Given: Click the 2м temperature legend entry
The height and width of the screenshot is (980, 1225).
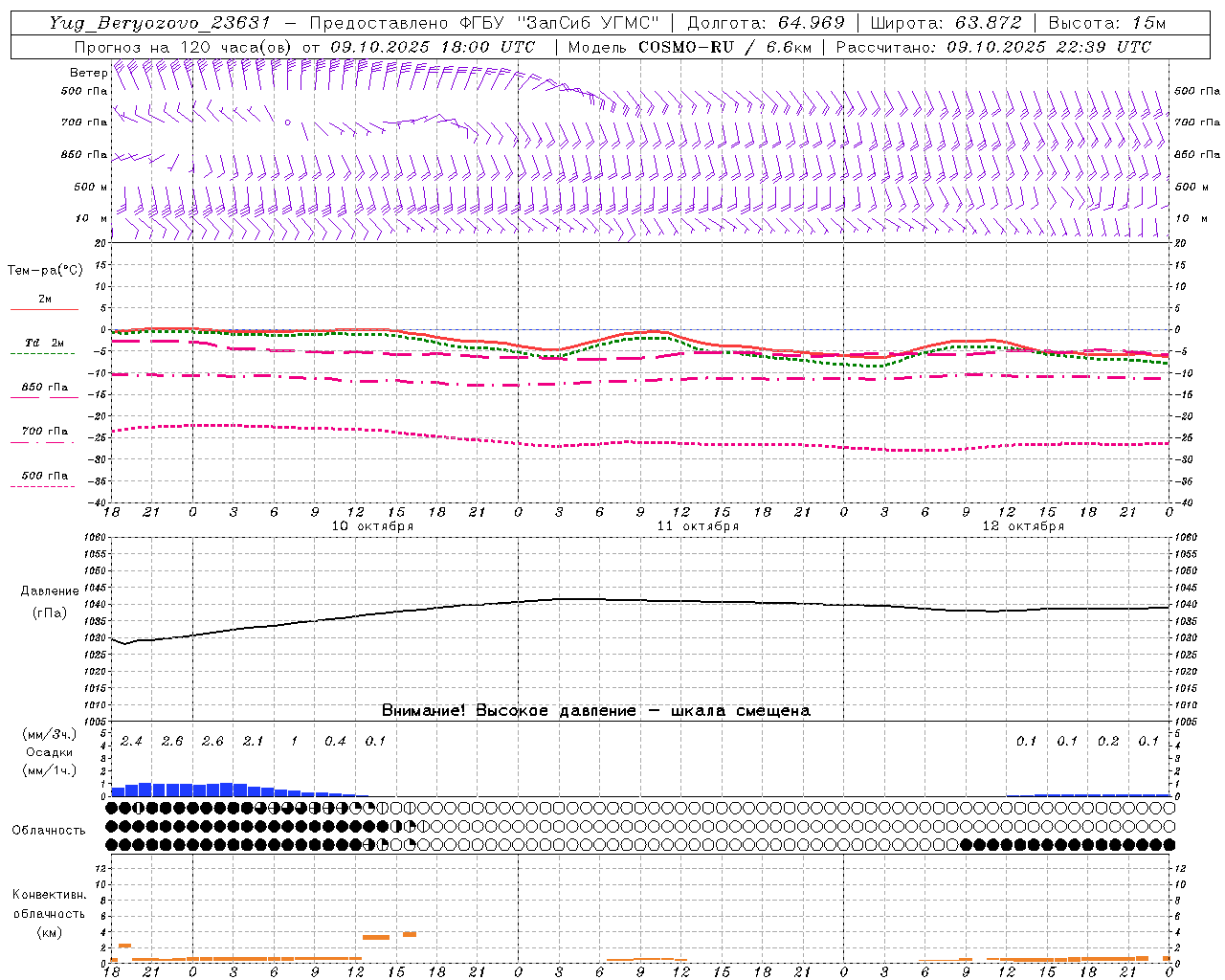Looking at the screenshot, I should 45,300.
